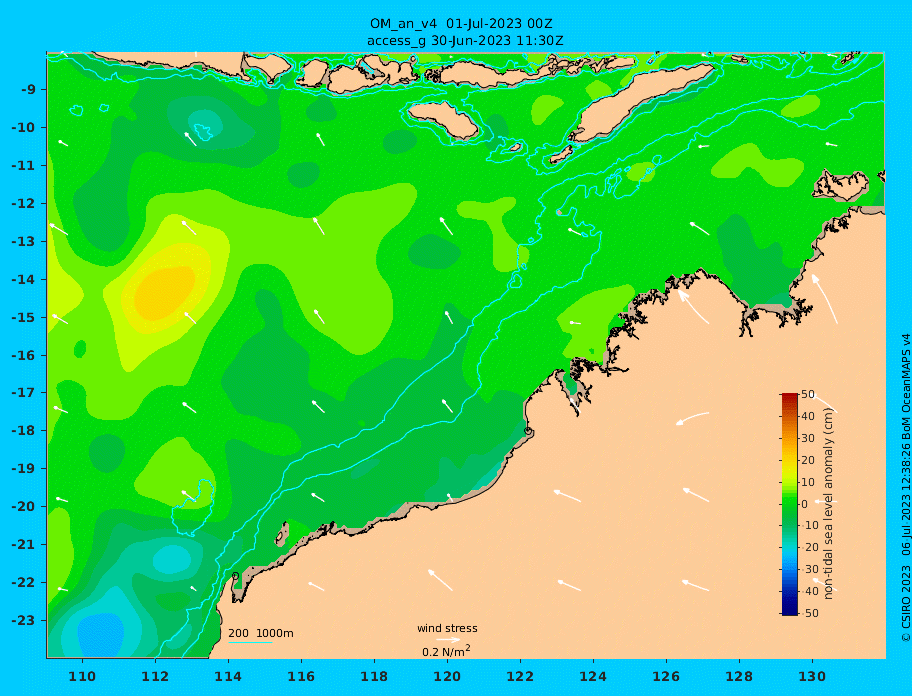Click the '-22' latitude axis label
Viewport: 912px width, 696px height.
[x=23, y=582]
